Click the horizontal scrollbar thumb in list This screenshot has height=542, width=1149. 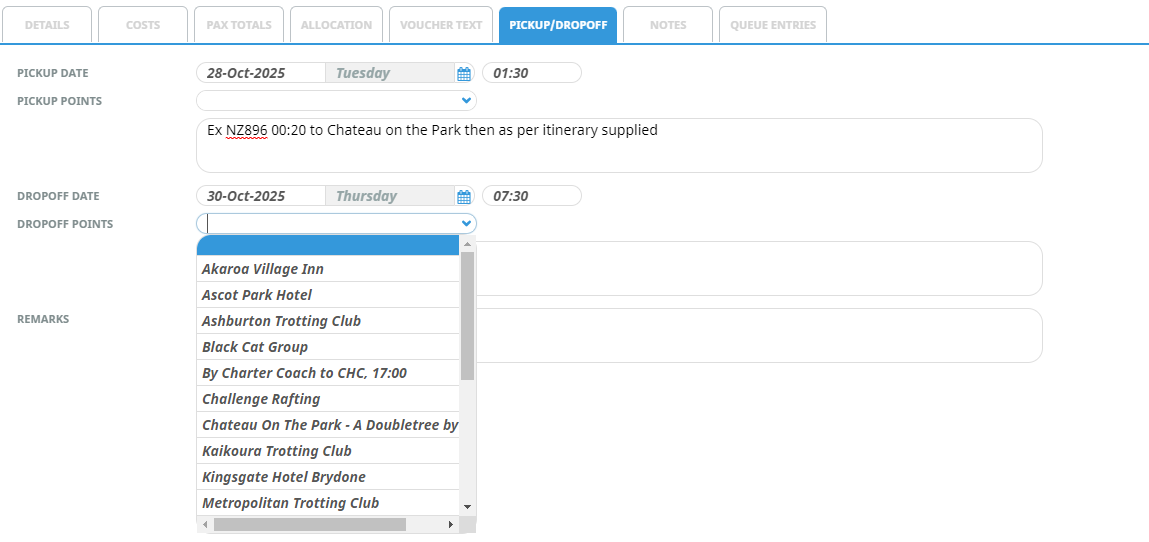(310, 524)
